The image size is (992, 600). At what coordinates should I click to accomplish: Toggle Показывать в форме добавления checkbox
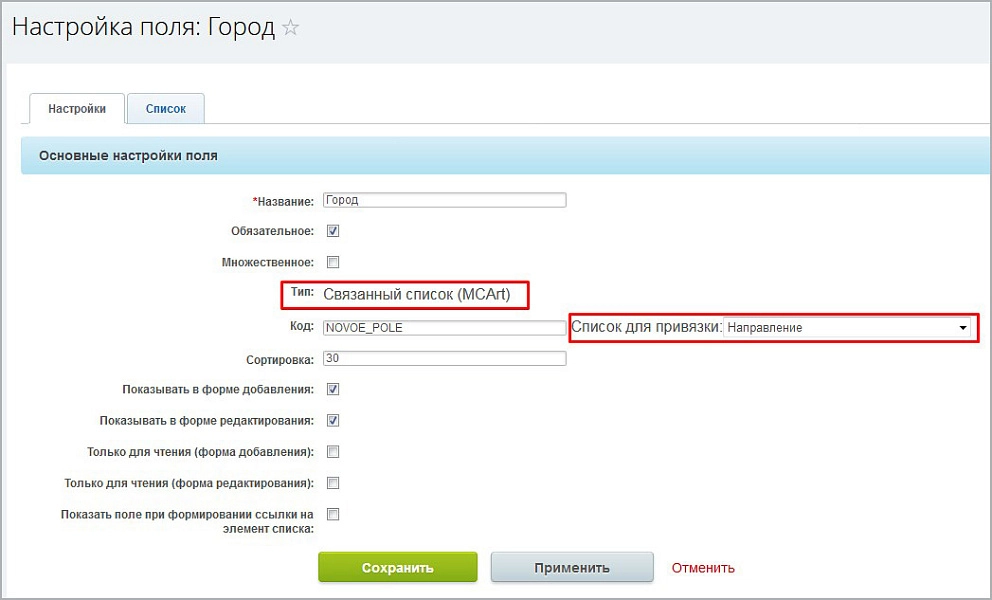(x=333, y=389)
